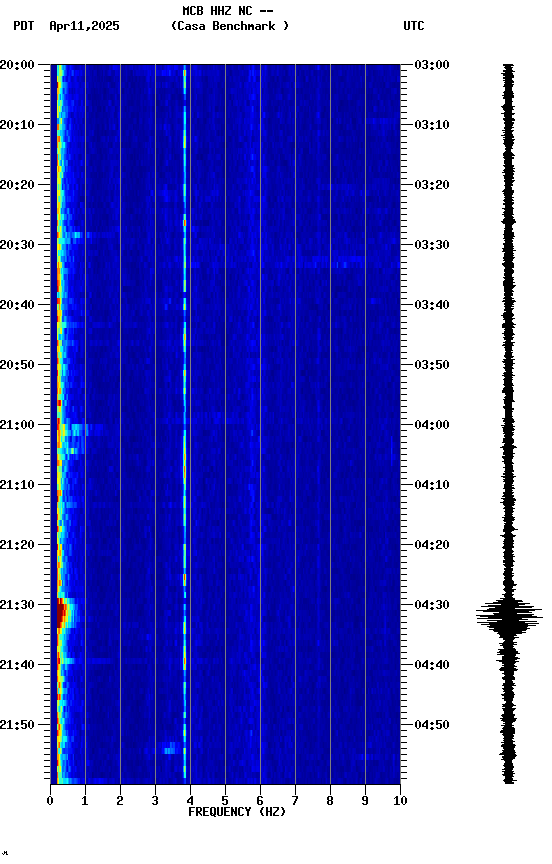Click the 'UTC' timezone label
Viewport: 552px width, 864px height.
[x=414, y=26]
